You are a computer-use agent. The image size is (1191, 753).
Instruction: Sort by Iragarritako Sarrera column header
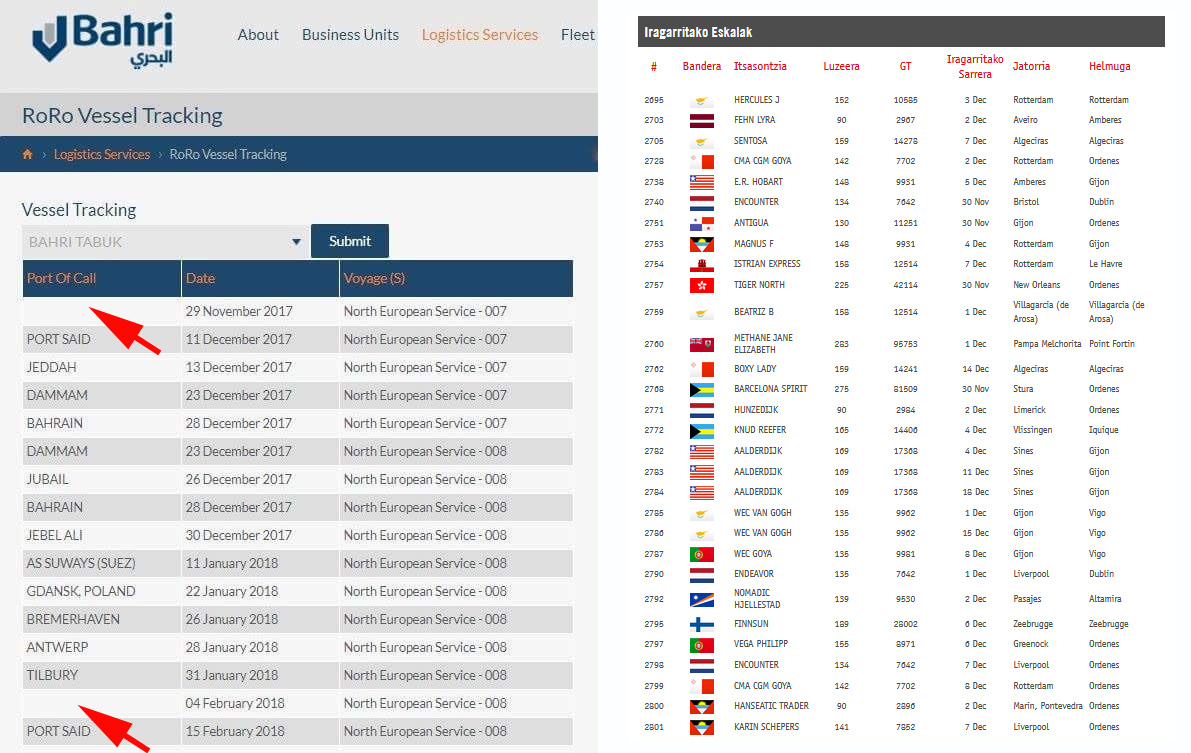pyautogui.click(x=975, y=67)
